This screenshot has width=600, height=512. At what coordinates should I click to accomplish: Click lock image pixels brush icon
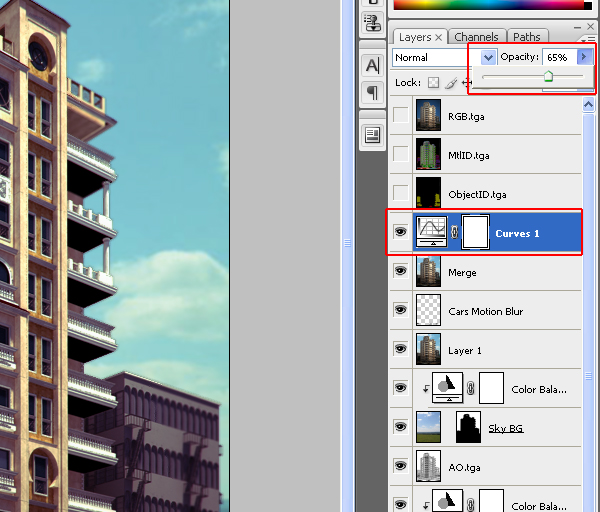tap(450, 83)
